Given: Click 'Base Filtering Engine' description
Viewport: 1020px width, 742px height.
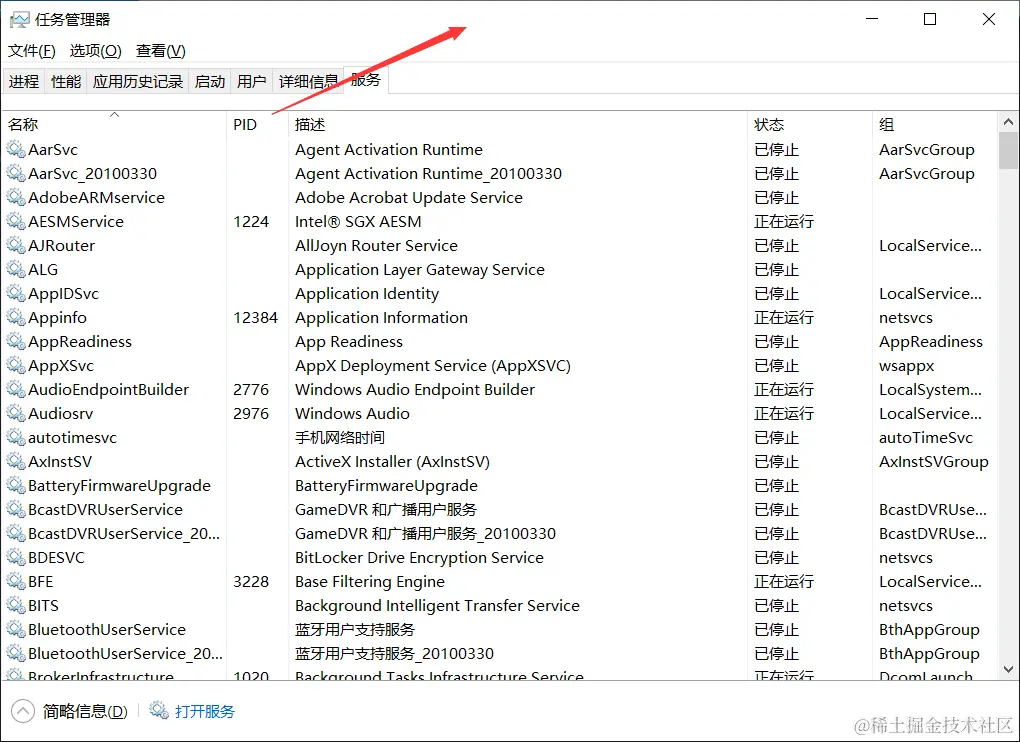Looking at the screenshot, I should click(369, 582).
